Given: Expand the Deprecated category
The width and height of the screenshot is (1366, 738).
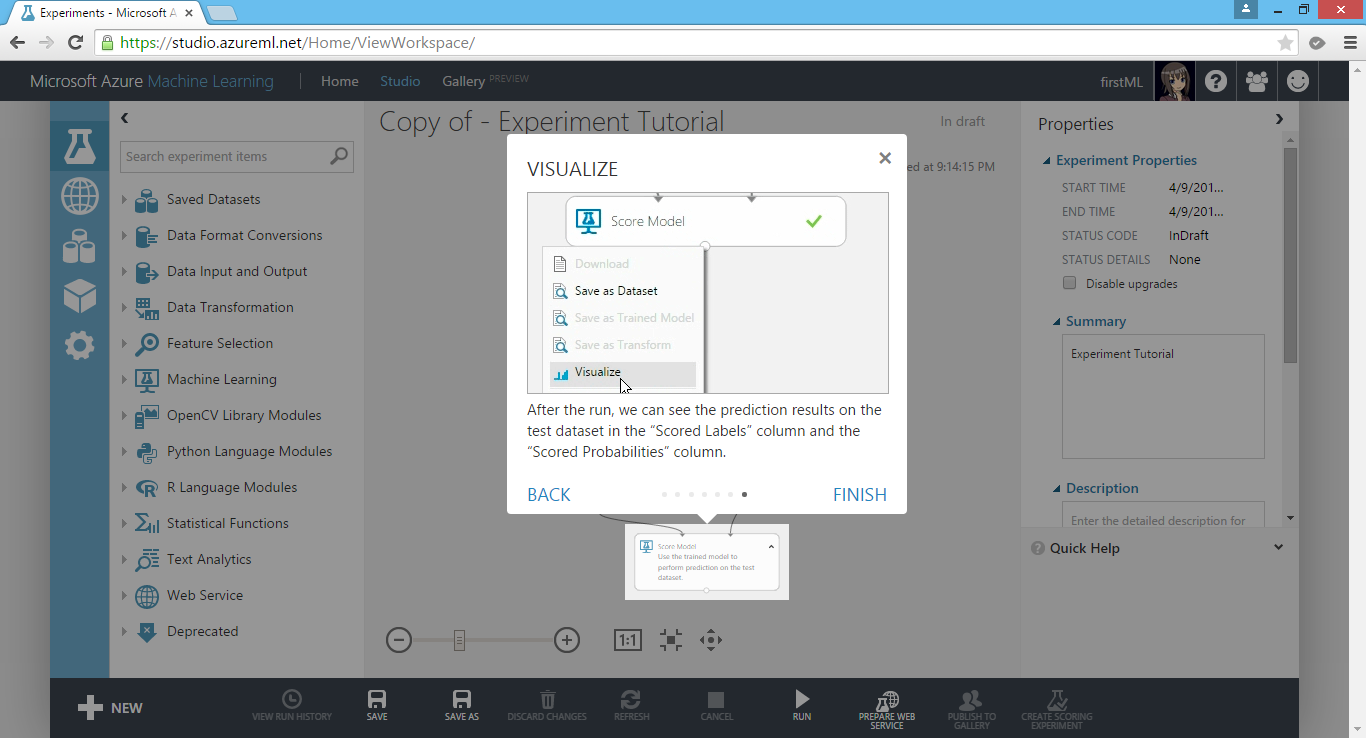Looking at the screenshot, I should pyautogui.click(x=125, y=631).
